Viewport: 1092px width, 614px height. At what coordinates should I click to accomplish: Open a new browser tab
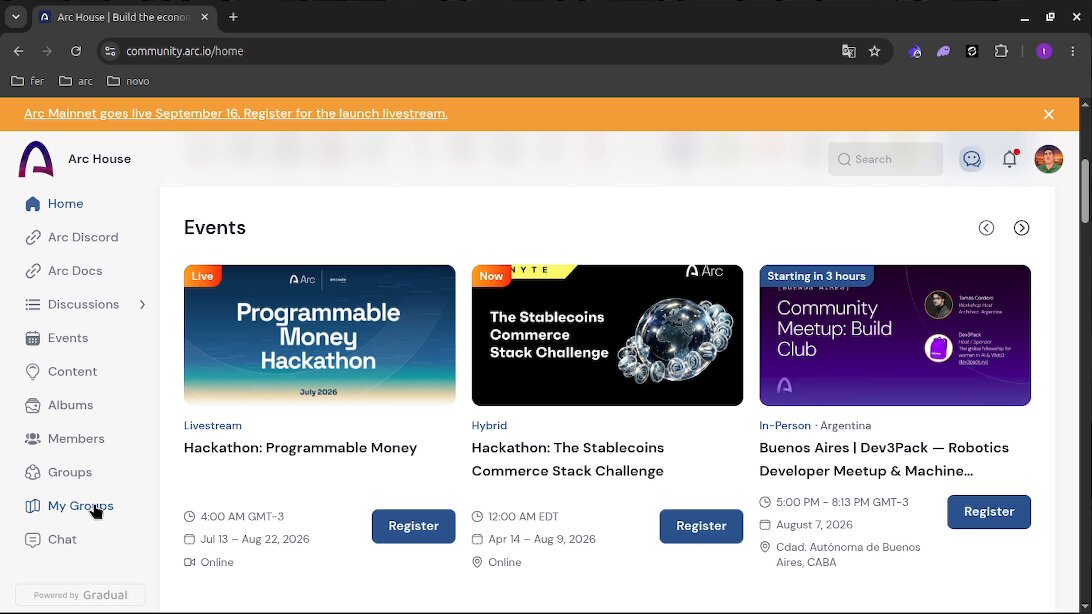[233, 17]
